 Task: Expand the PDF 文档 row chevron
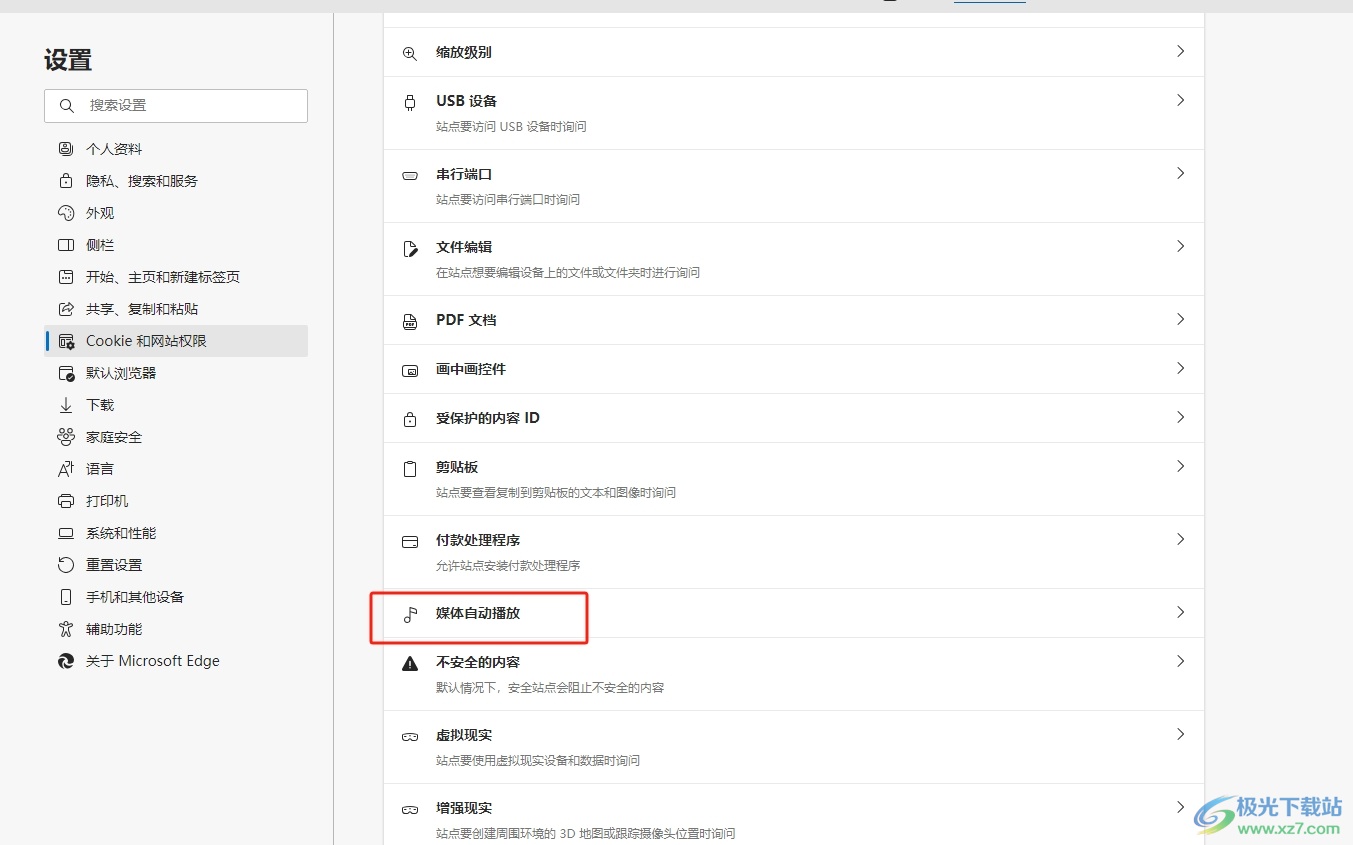click(x=1180, y=319)
